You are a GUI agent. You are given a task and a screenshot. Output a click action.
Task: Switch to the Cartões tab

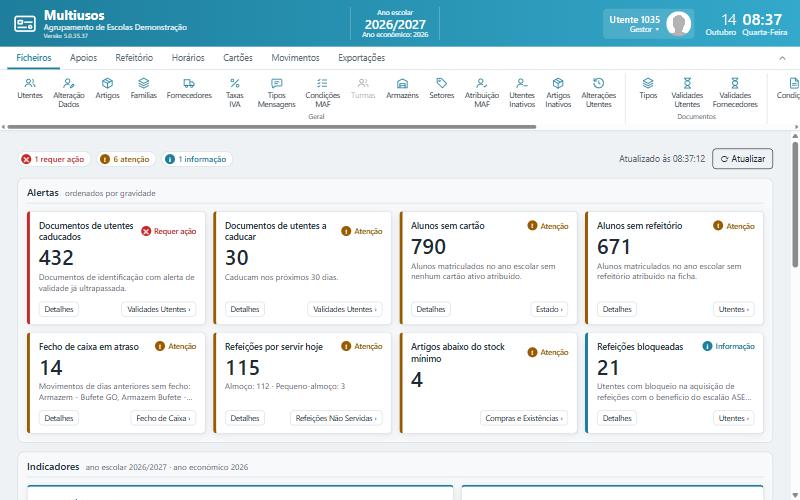pos(238,58)
